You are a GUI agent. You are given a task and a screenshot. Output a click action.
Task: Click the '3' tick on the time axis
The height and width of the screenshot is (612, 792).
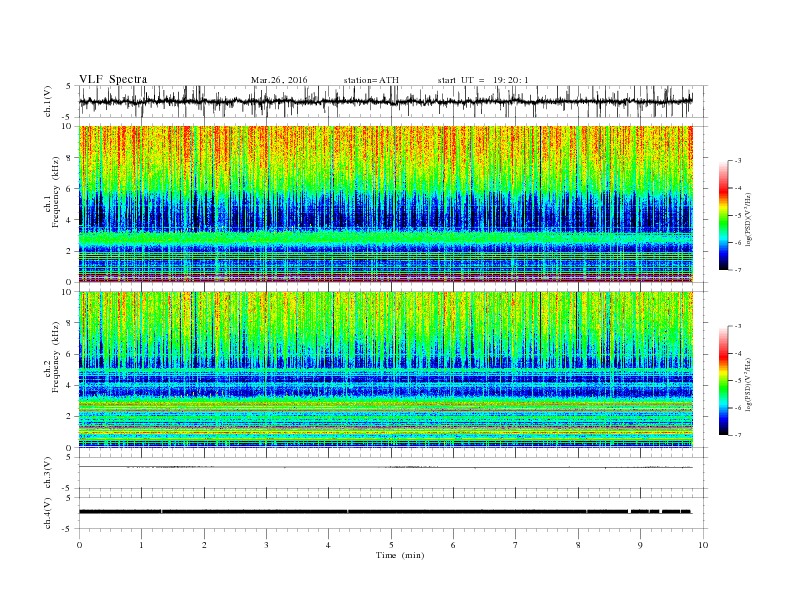266,545
